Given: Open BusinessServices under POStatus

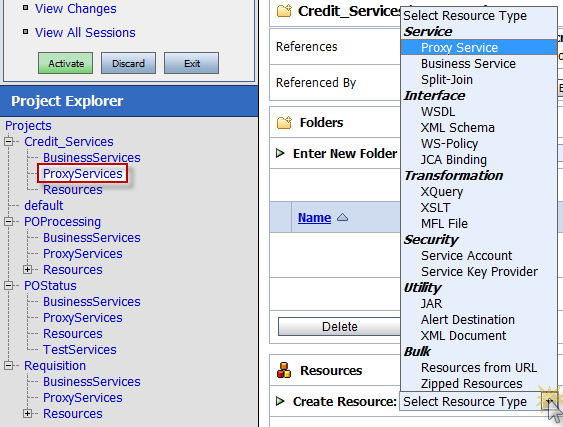Looking at the screenshot, I should click(x=92, y=302).
